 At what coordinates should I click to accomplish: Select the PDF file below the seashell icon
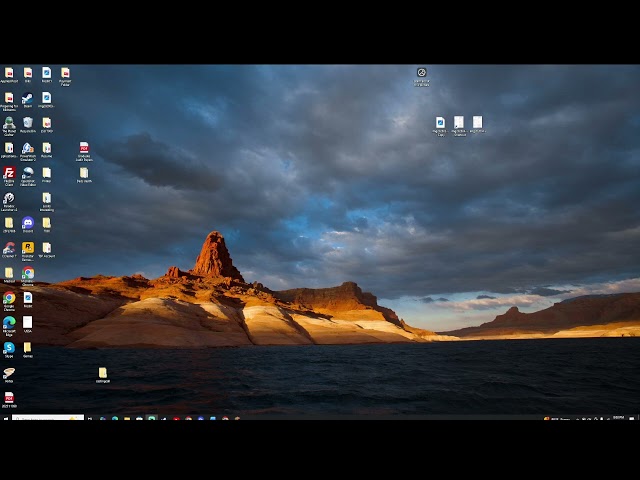click(9, 400)
